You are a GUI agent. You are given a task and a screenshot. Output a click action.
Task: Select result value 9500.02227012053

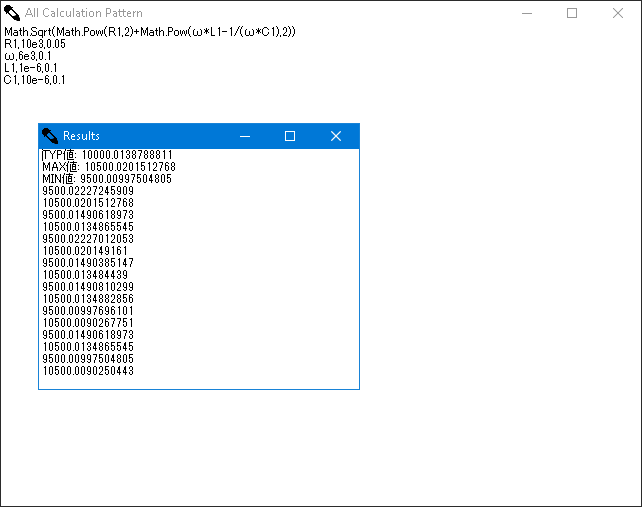88,239
